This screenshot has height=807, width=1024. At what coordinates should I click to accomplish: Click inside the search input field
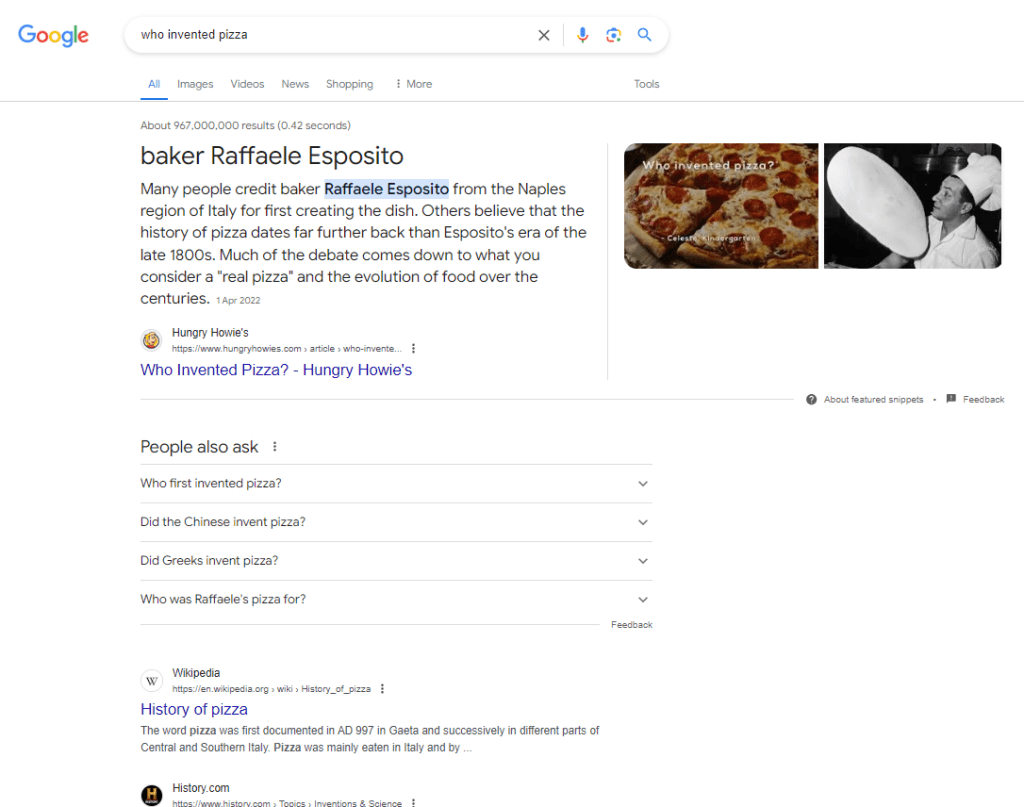tap(330, 35)
